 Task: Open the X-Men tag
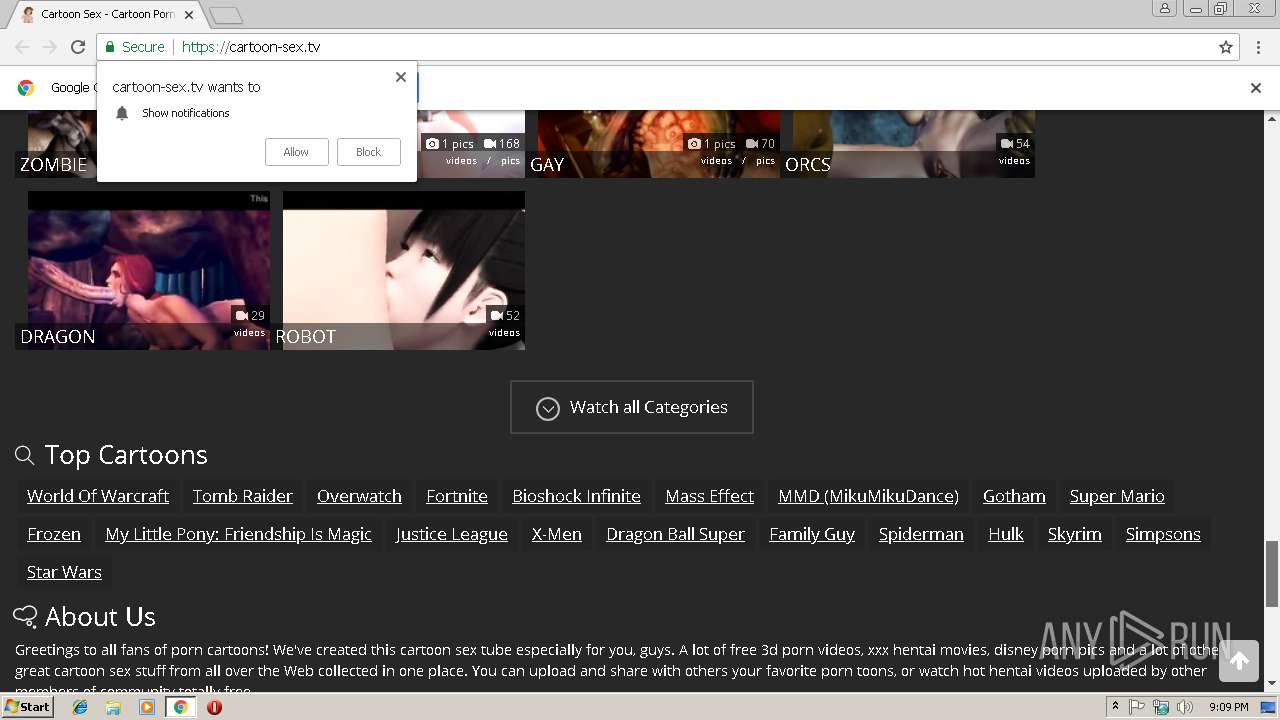point(557,534)
